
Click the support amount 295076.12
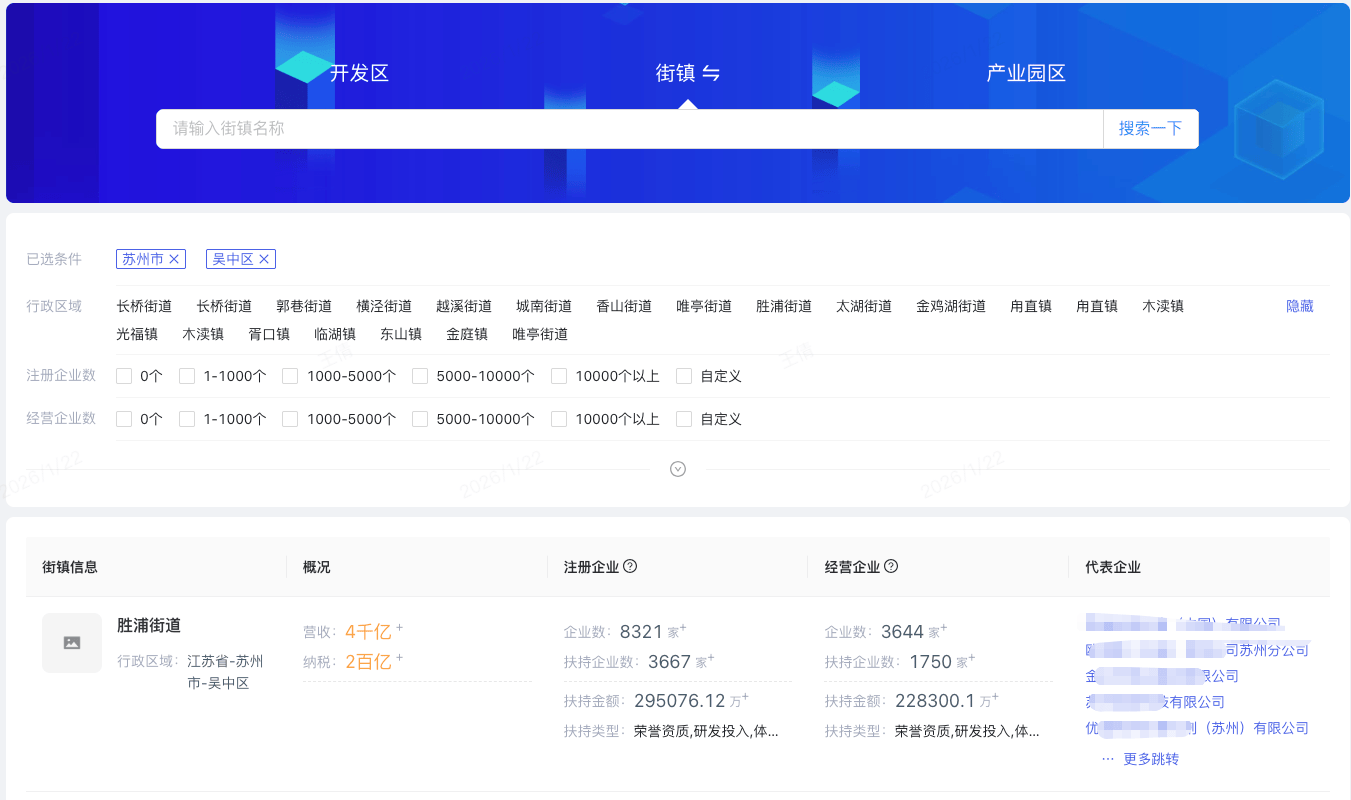click(679, 700)
